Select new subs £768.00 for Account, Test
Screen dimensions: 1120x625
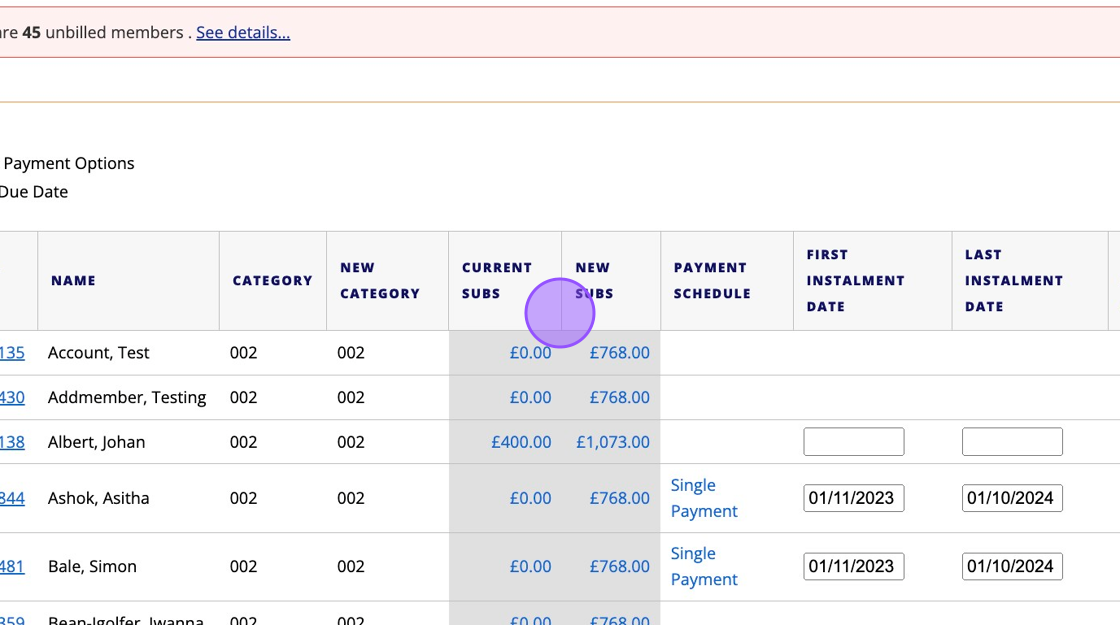(619, 353)
